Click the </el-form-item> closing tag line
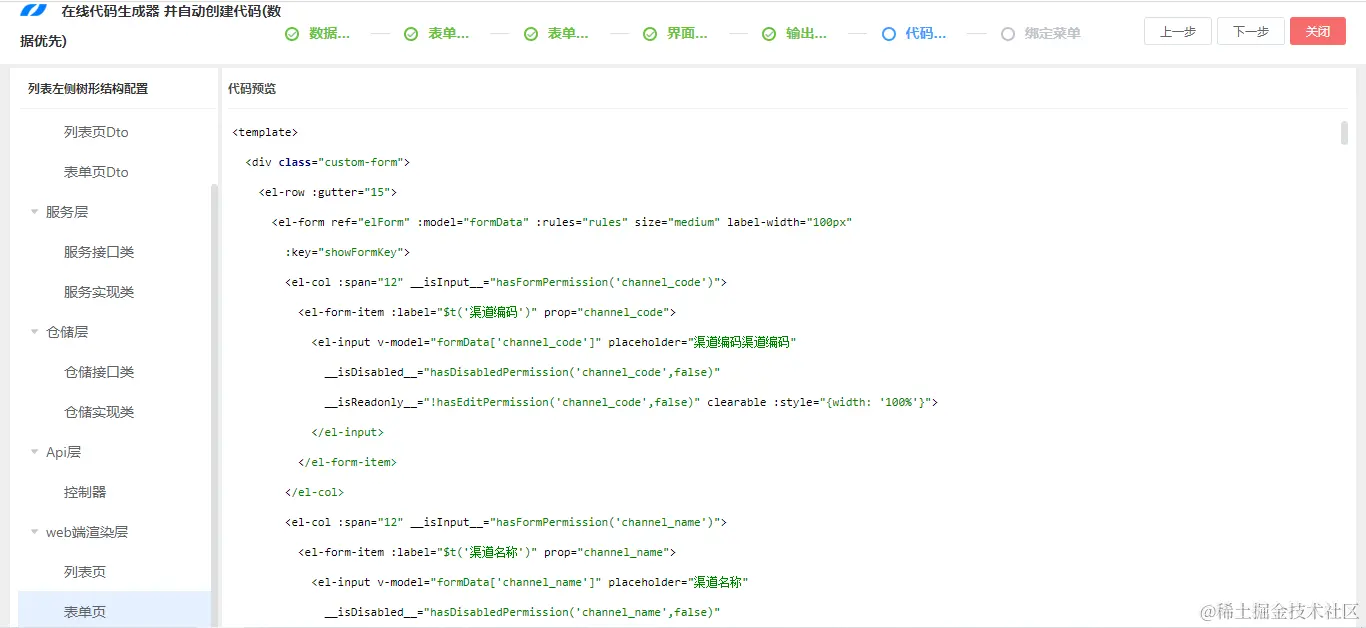This screenshot has width=1366, height=628. 347,462
